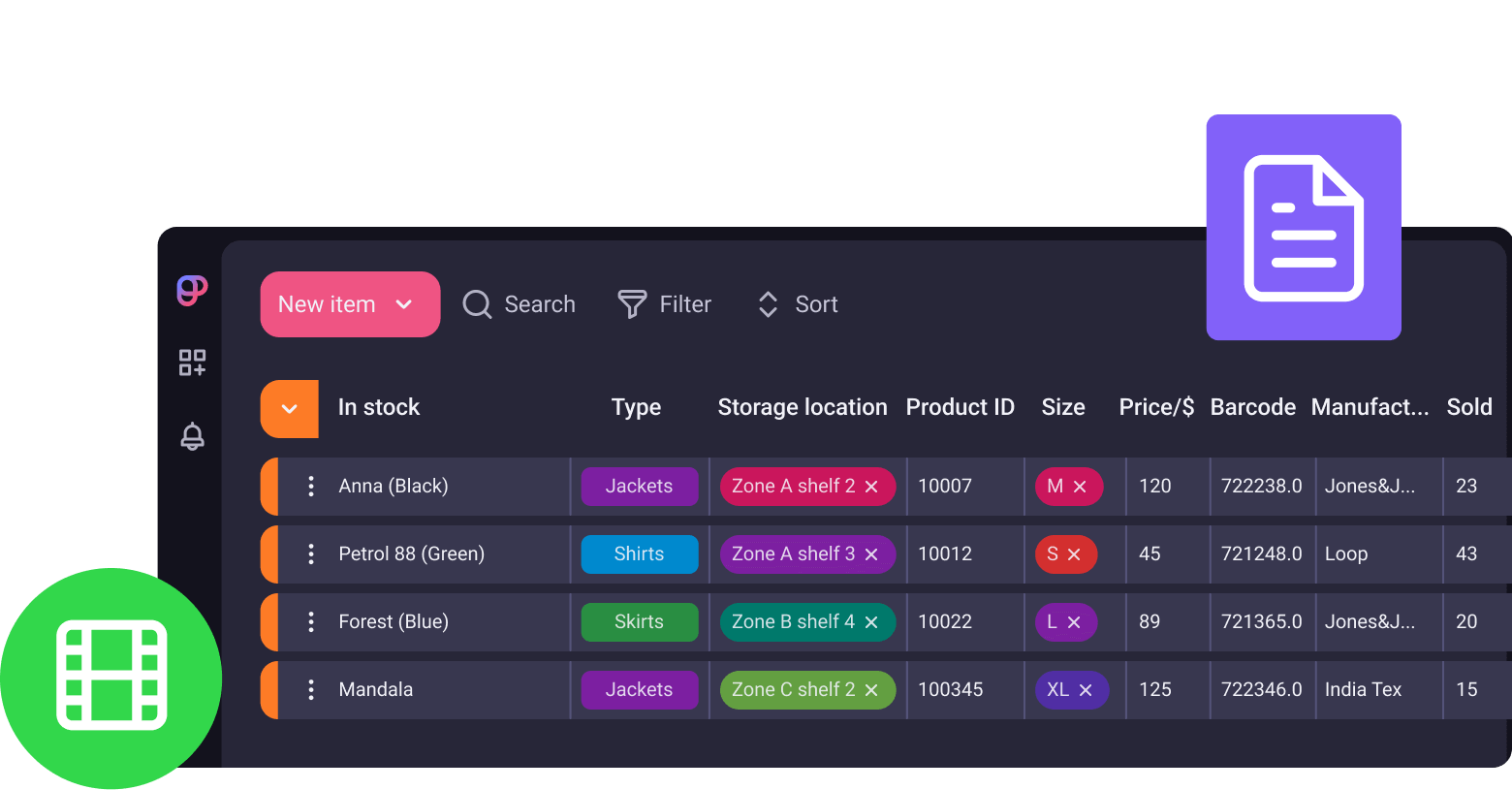Open notifications via the bell icon

(x=191, y=436)
